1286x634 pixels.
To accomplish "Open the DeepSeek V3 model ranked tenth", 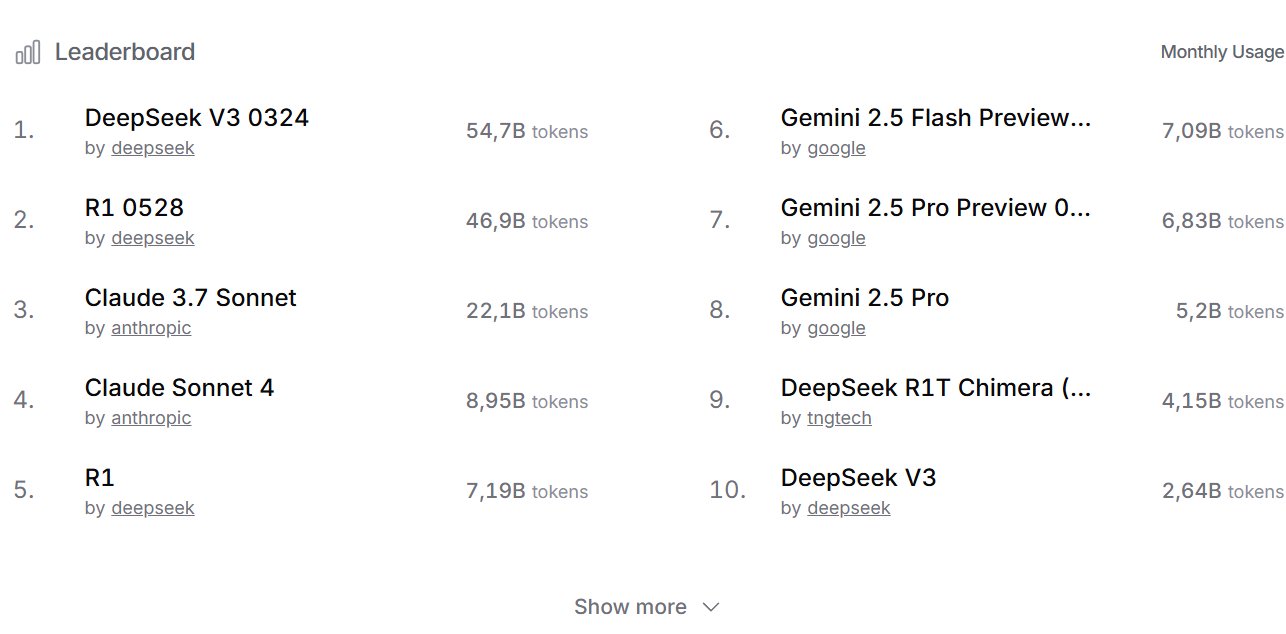I will [859, 478].
